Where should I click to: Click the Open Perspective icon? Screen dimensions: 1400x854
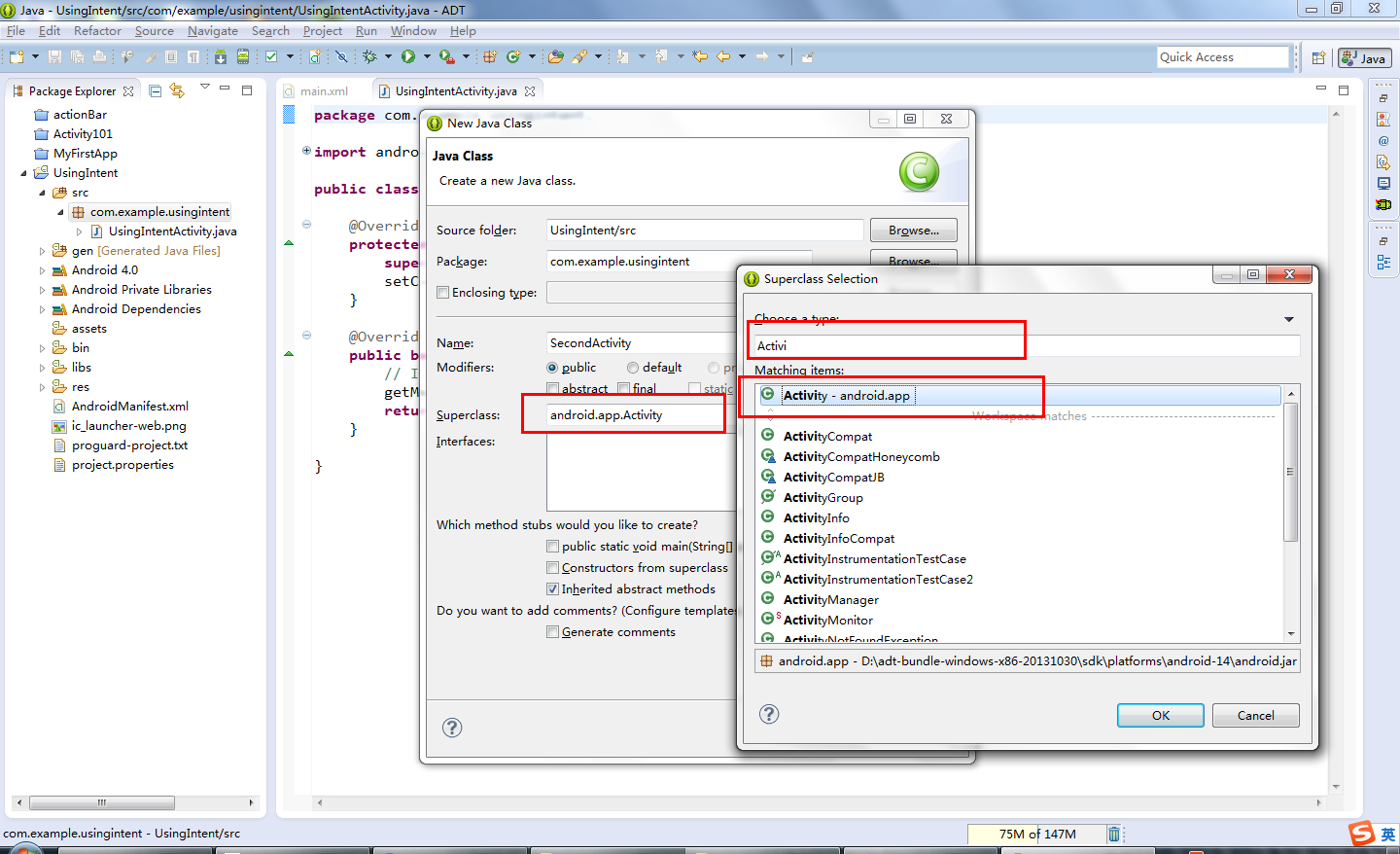[x=1318, y=58]
